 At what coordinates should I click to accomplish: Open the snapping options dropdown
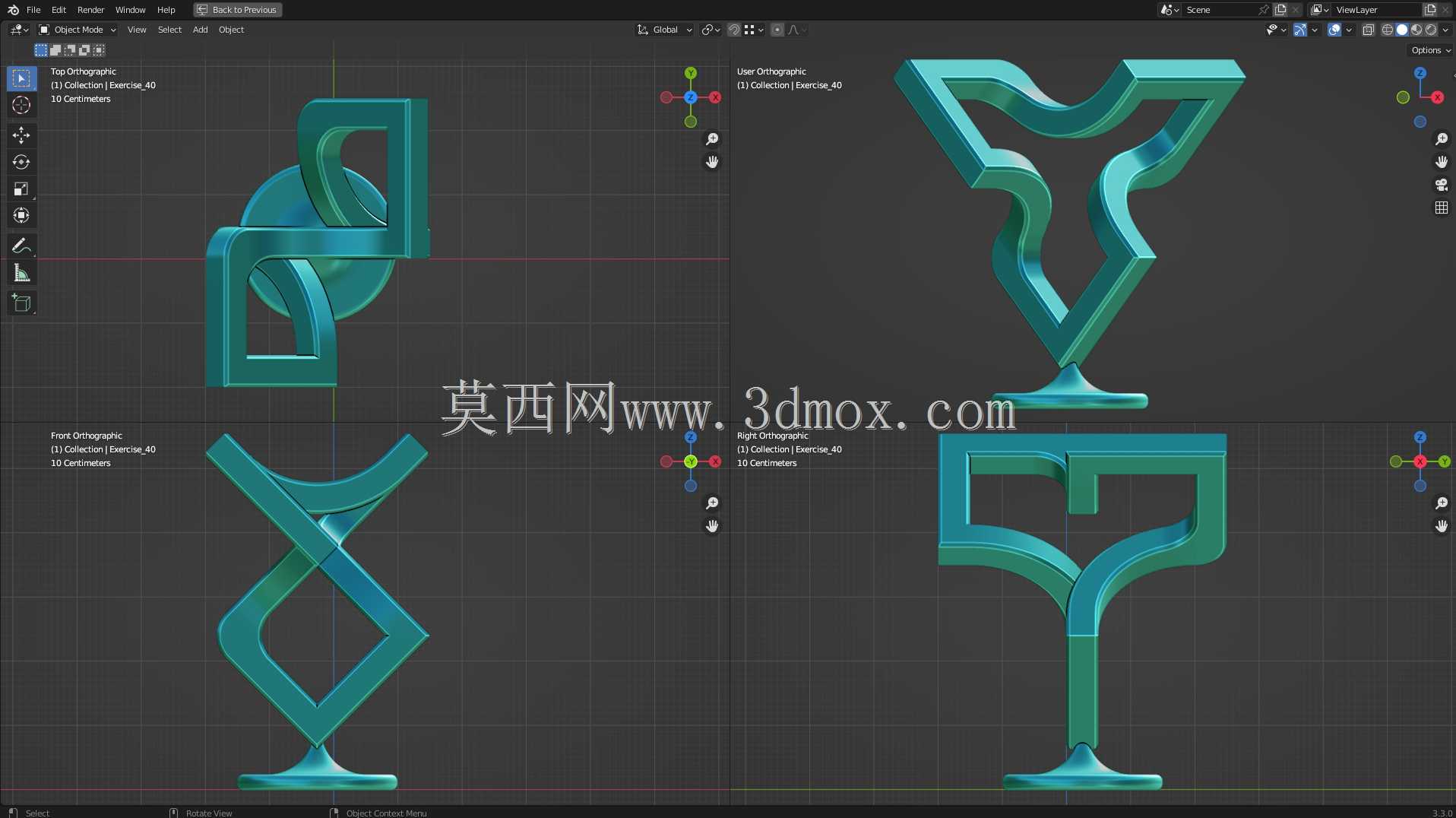754,30
